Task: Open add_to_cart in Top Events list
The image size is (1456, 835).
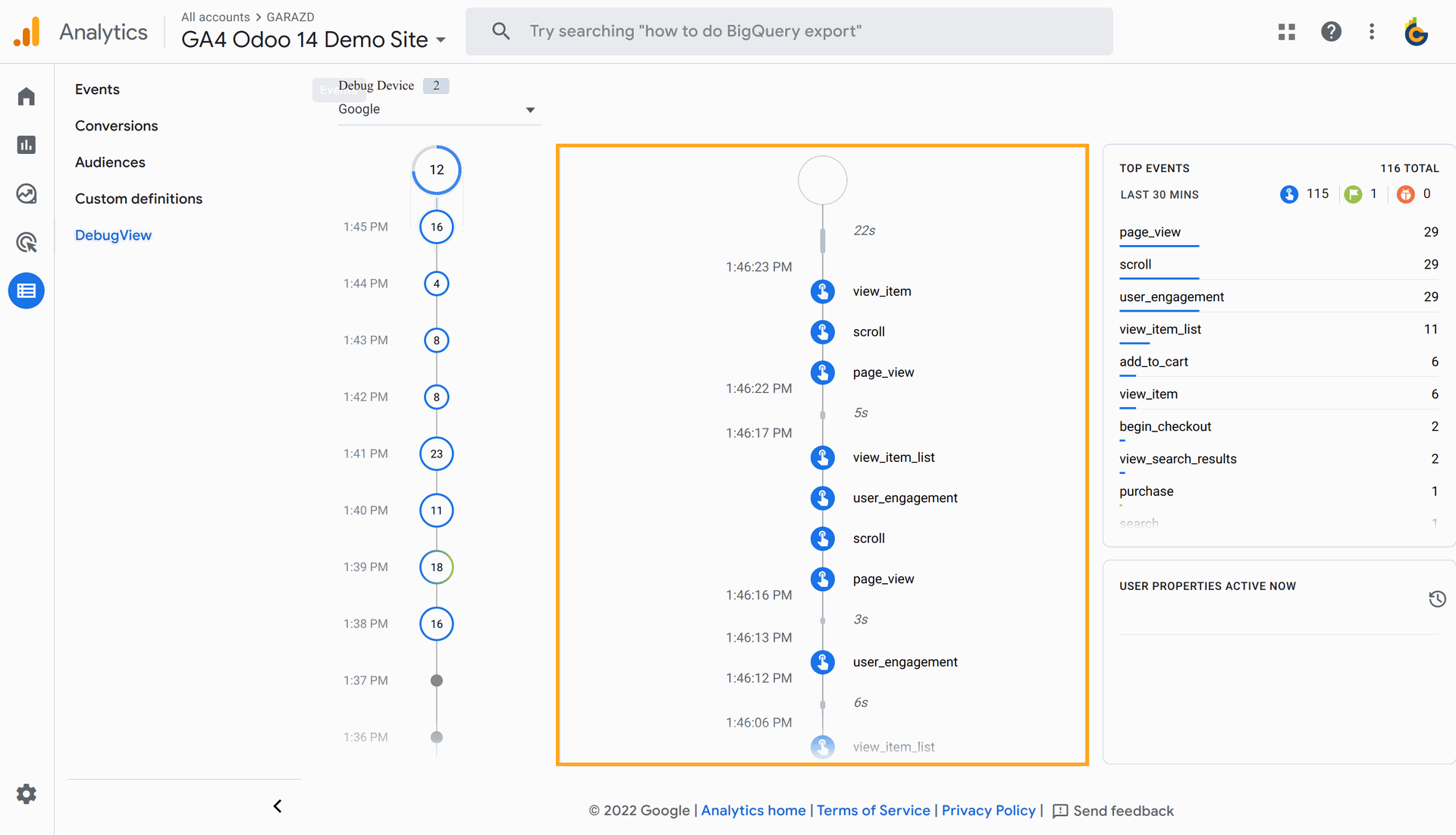Action: click(x=1153, y=362)
